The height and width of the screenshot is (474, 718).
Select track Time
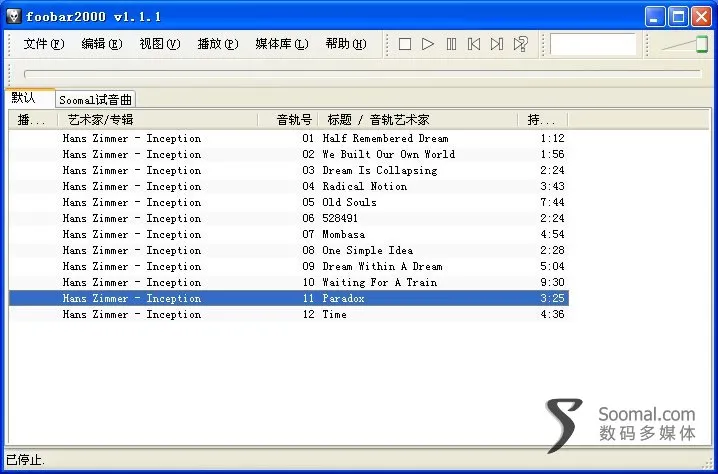click(x=289, y=314)
